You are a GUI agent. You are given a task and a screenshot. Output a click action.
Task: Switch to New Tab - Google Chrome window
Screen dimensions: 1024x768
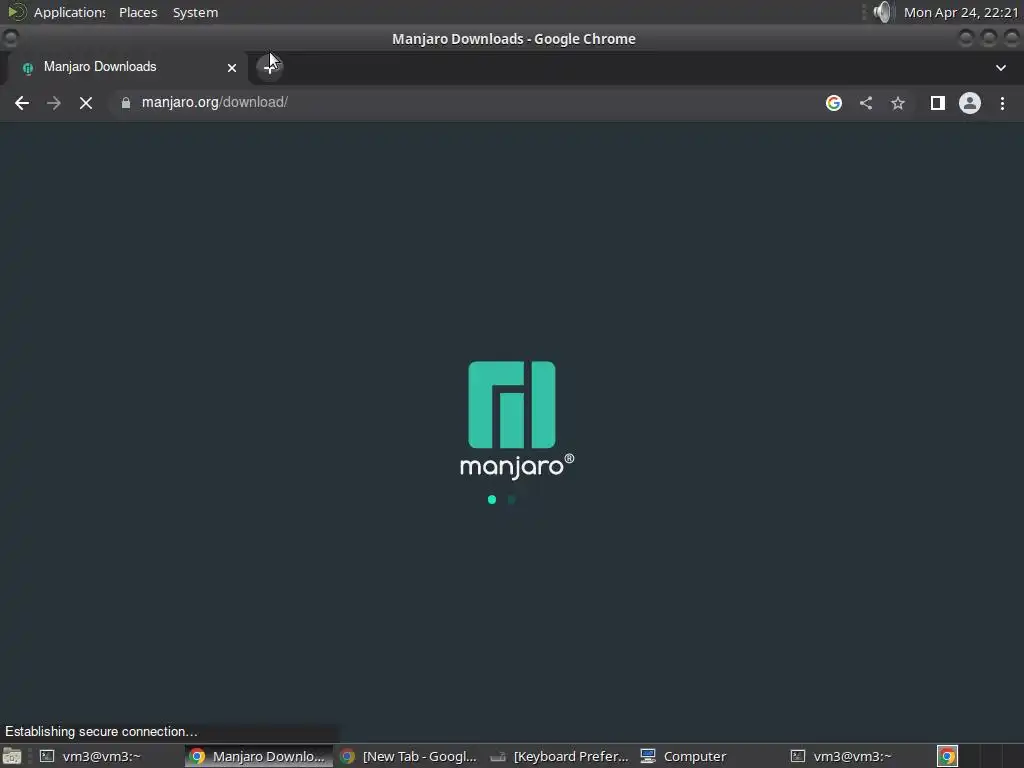click(408, 756)
